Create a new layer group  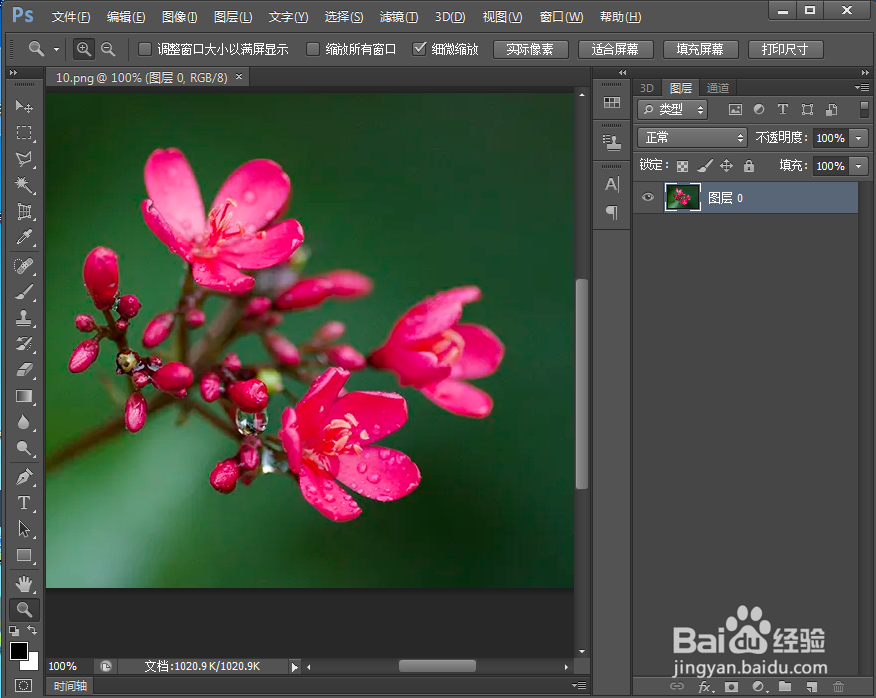(785, 686)
